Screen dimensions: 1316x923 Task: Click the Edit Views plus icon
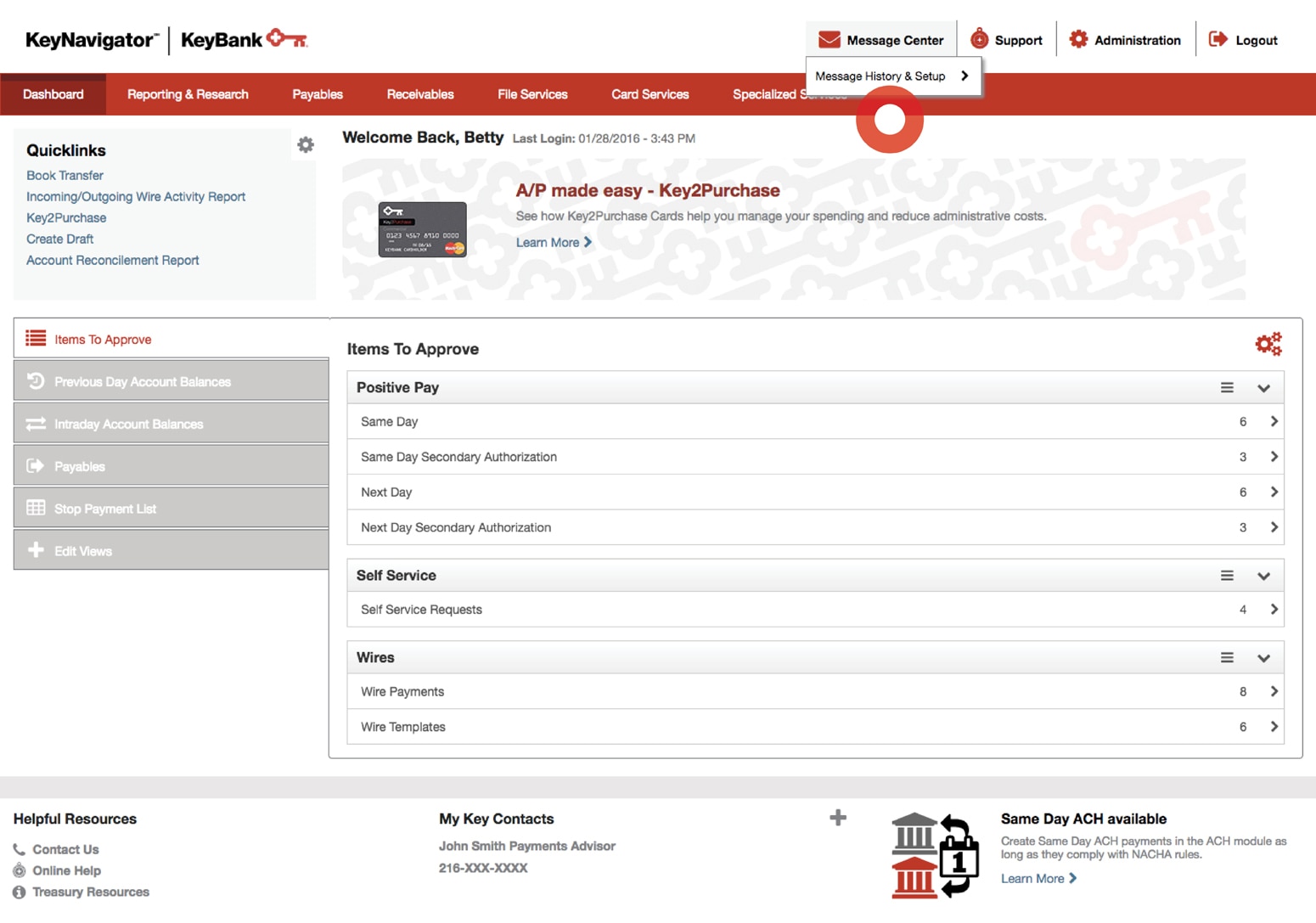(x=36, y=550)
